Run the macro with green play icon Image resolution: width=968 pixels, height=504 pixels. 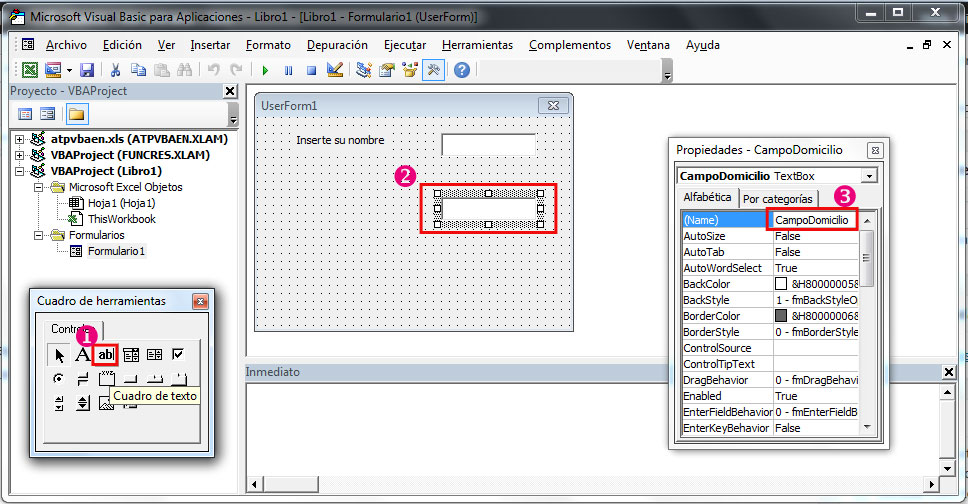265,70
